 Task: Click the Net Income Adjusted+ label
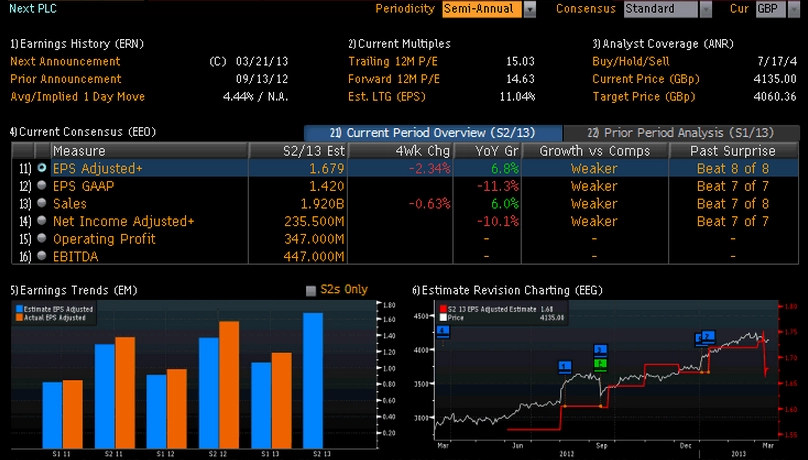tap(124, 221)
